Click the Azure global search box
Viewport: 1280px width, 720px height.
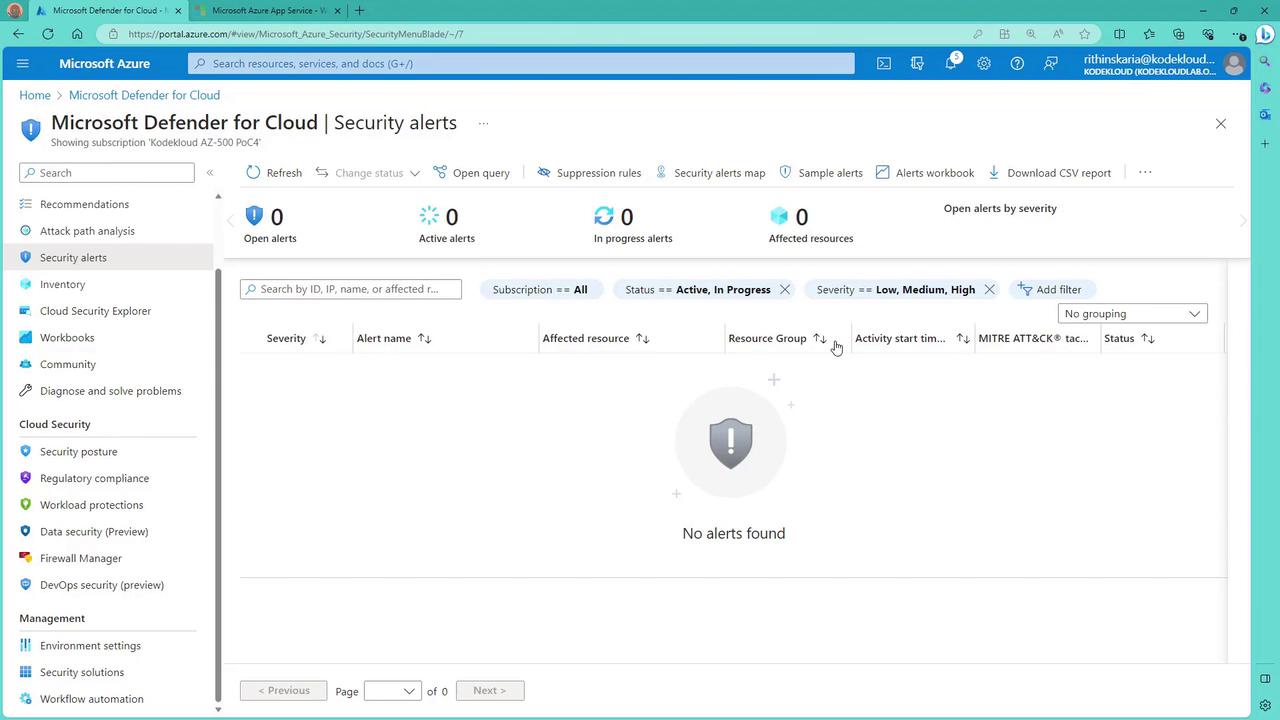pos(521,63)
